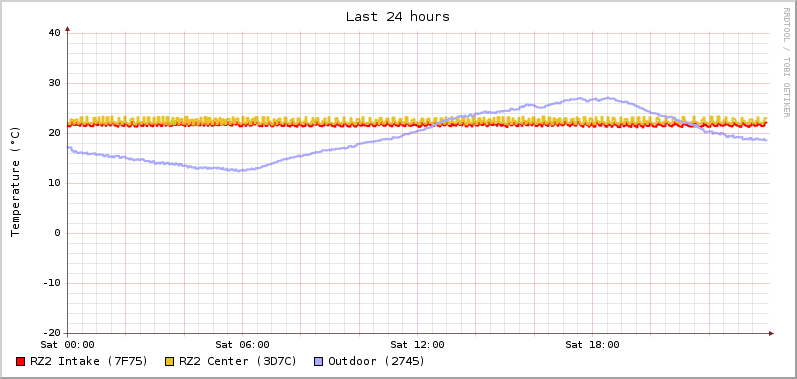Screen dimensions: 797x379
Task: Click the arrow atop the temperature axis
Action: pyautogui.click(x=67, y=29)
